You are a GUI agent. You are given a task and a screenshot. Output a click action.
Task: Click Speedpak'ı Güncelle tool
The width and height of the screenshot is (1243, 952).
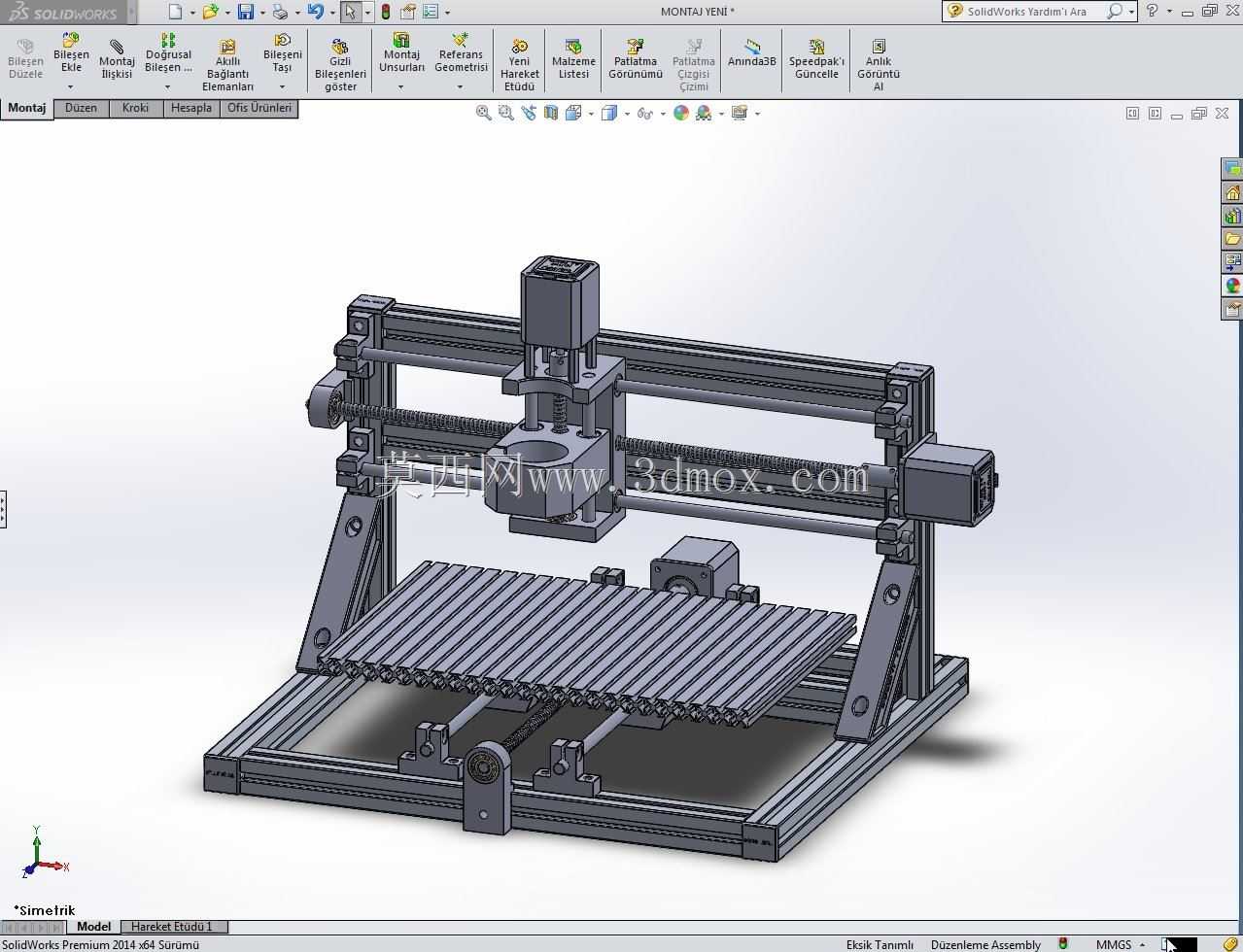(816, 59)
